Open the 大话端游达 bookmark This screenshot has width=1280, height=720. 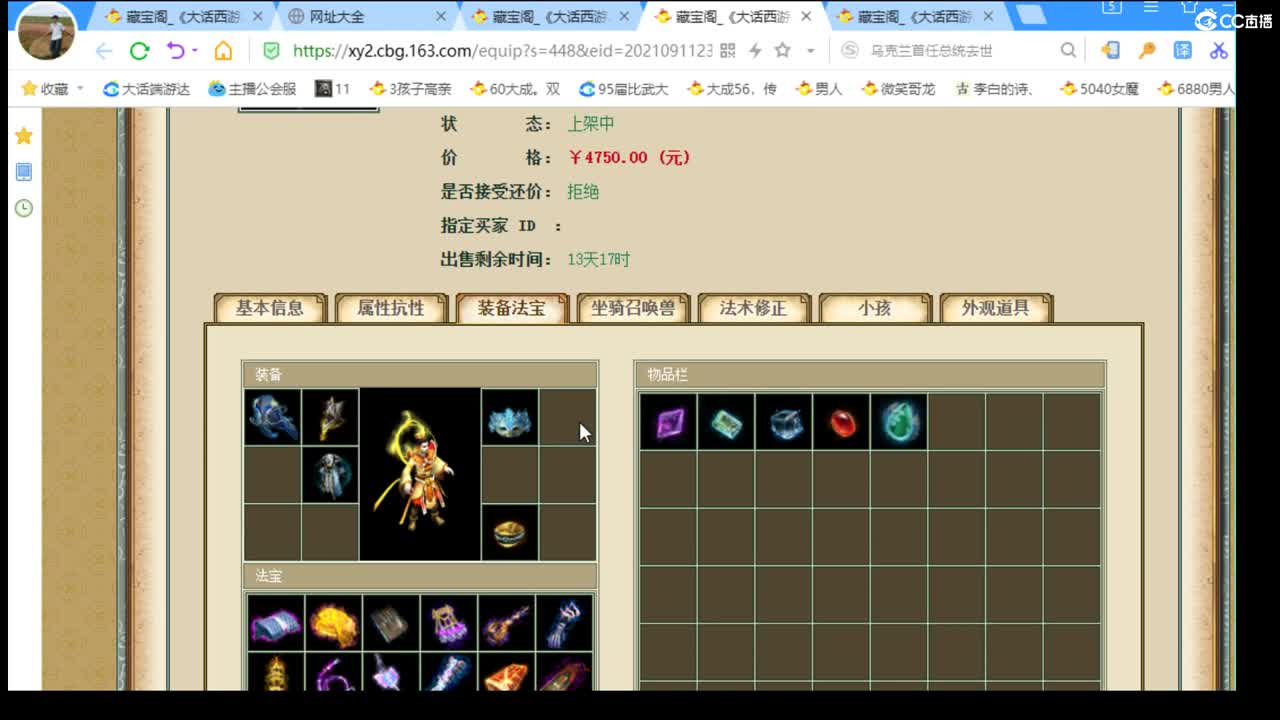click(x=146, y=89)
